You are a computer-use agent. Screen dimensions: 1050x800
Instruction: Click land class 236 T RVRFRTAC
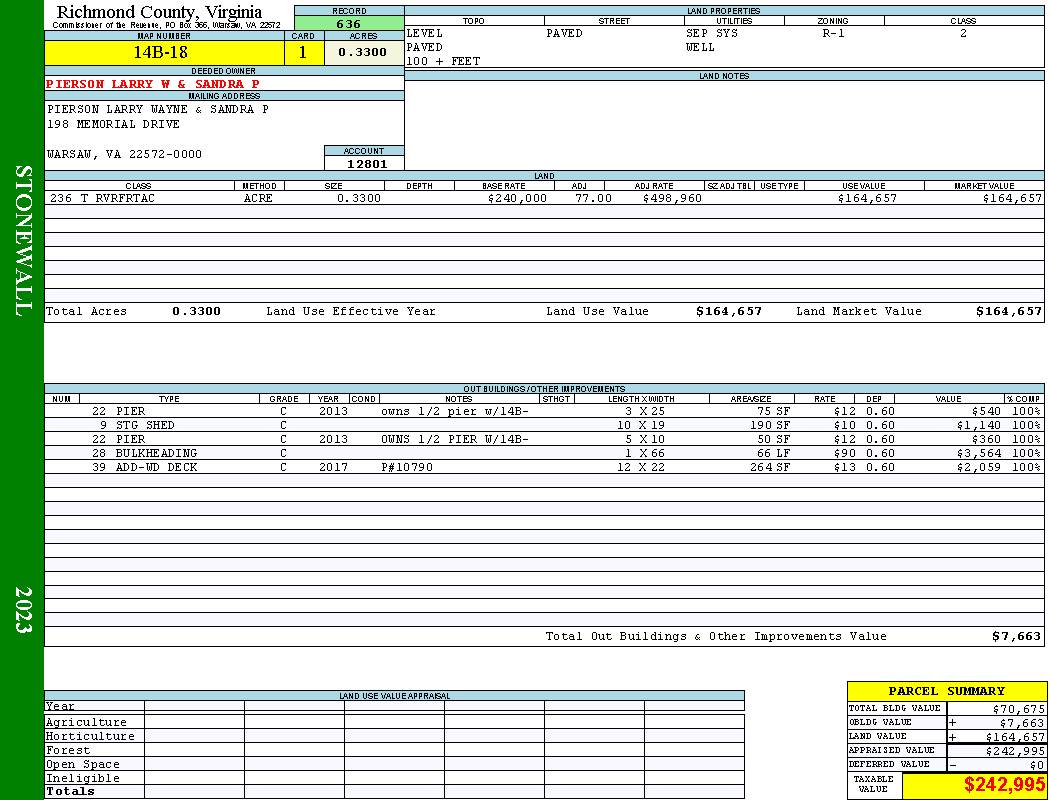(102, 198)
